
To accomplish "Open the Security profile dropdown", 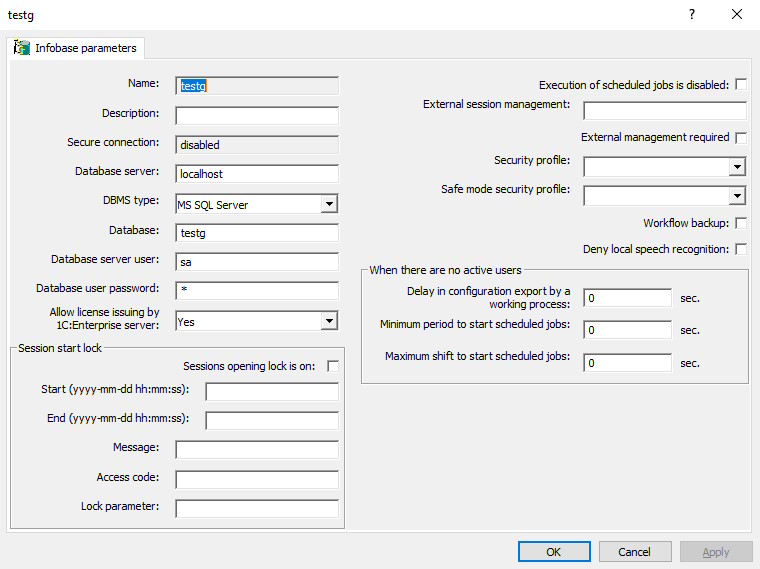I will pyautogui.click(x=736, y=167).
